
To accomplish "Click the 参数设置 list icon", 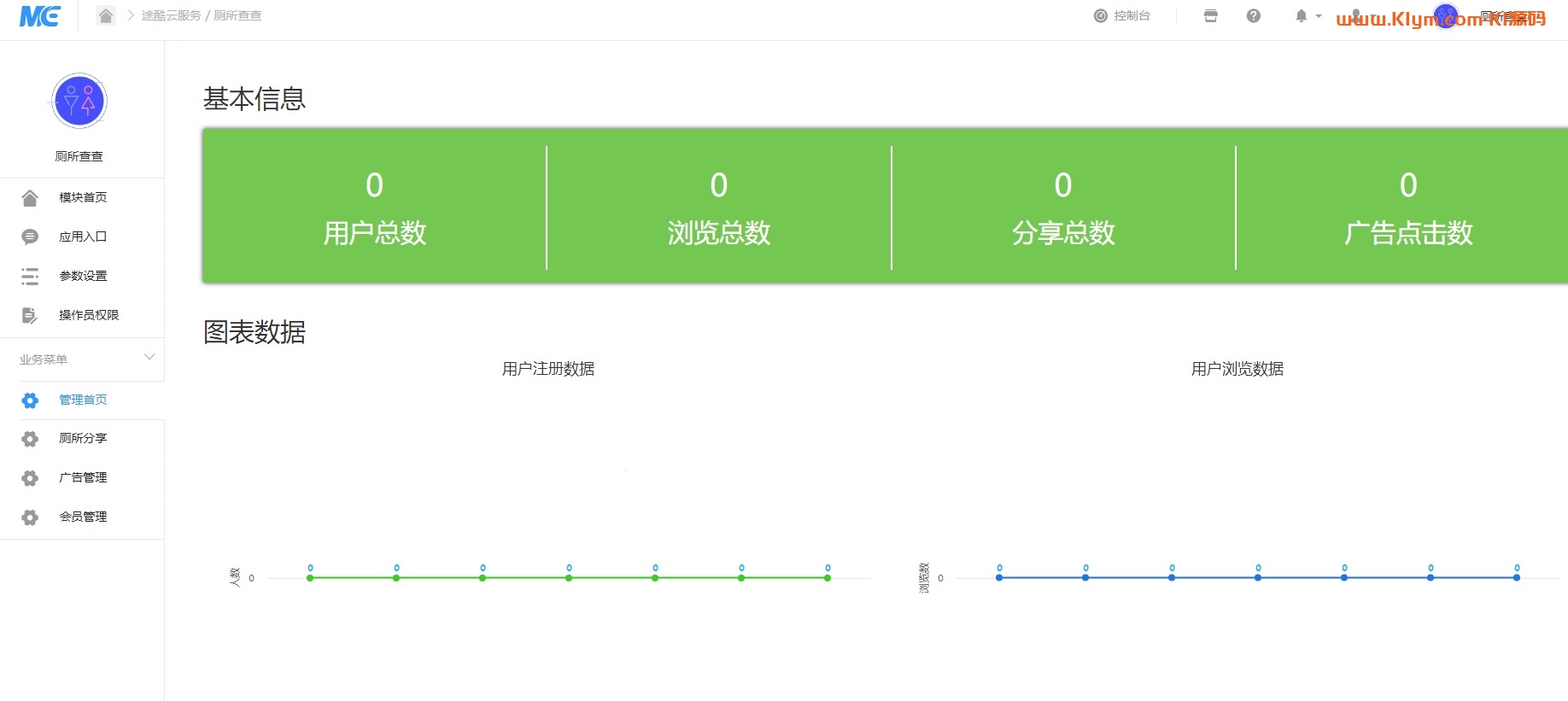I will coord(30,276).
